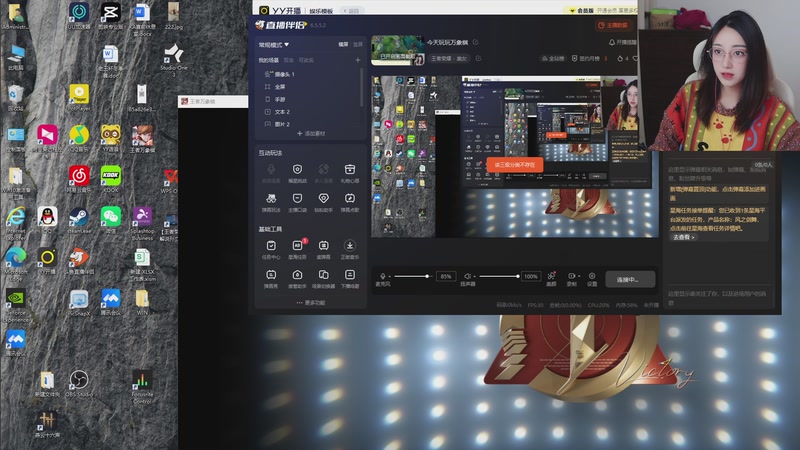
Task: Add a new scene with the plus icon
Action: (358, 60)
